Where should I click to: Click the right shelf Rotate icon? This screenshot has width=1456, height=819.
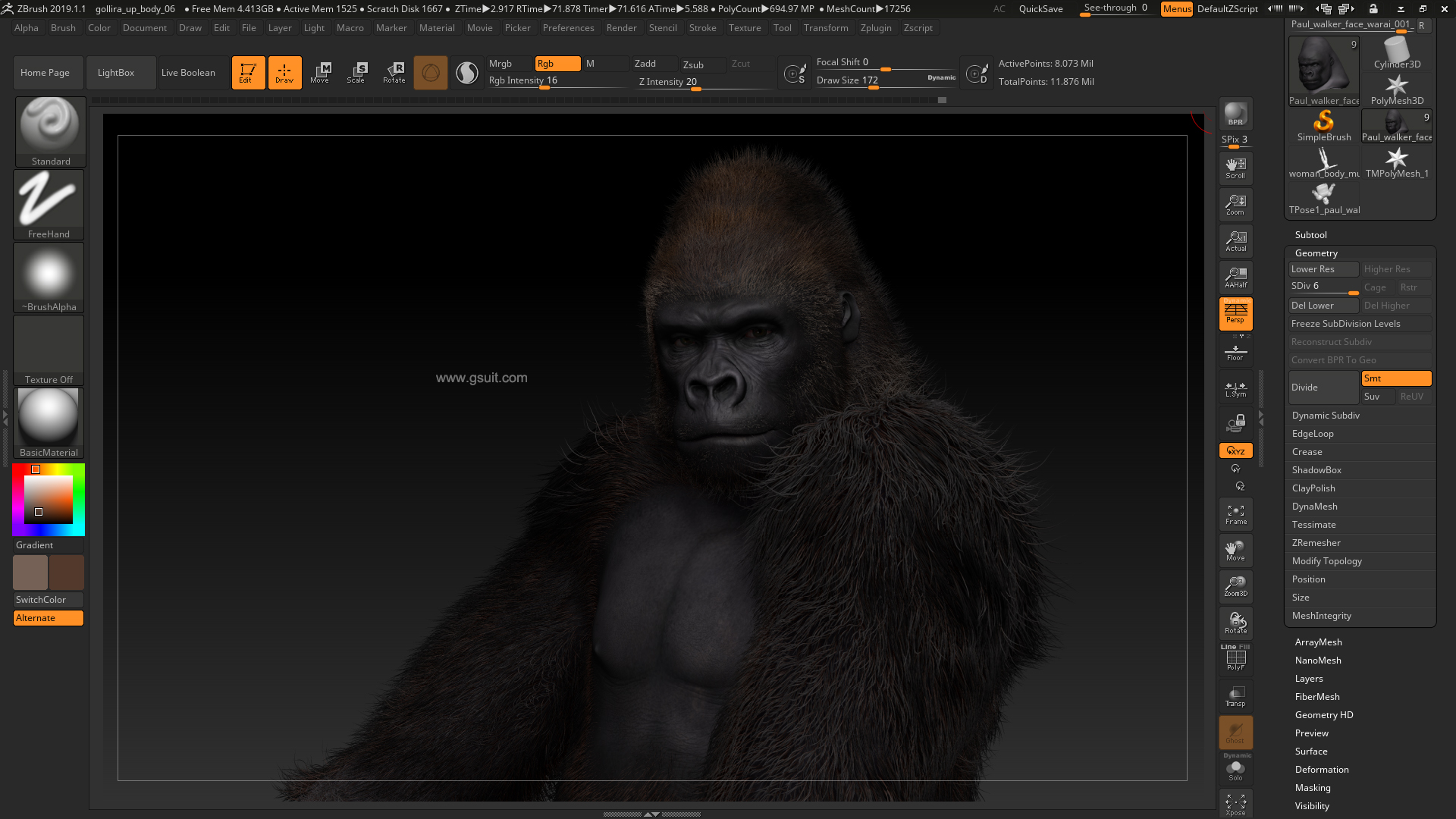1235,623
